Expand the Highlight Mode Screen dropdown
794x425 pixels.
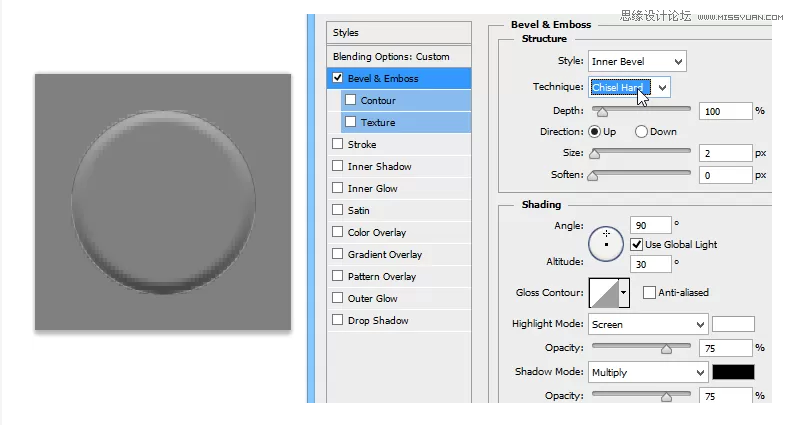click(x=647, y=324)
